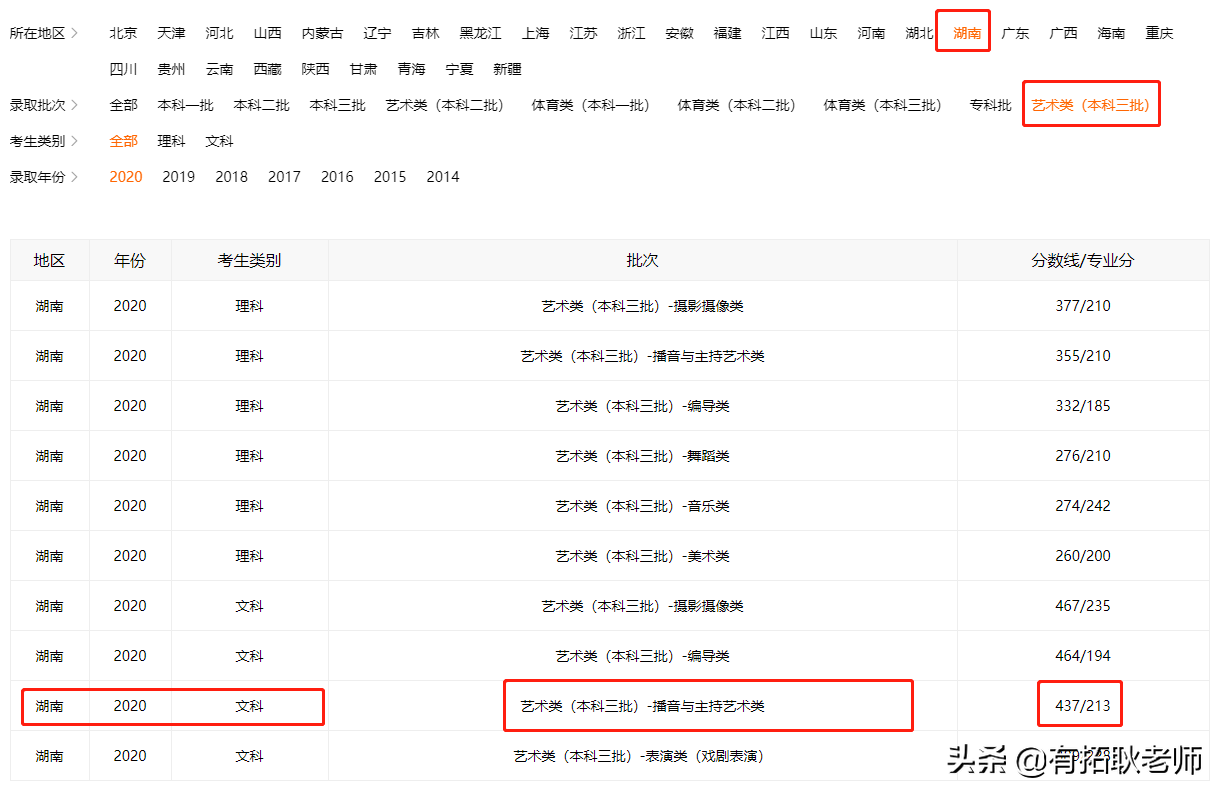
Task: Click the highlighted score 437/213
Action: click(x=1079, y=704)
